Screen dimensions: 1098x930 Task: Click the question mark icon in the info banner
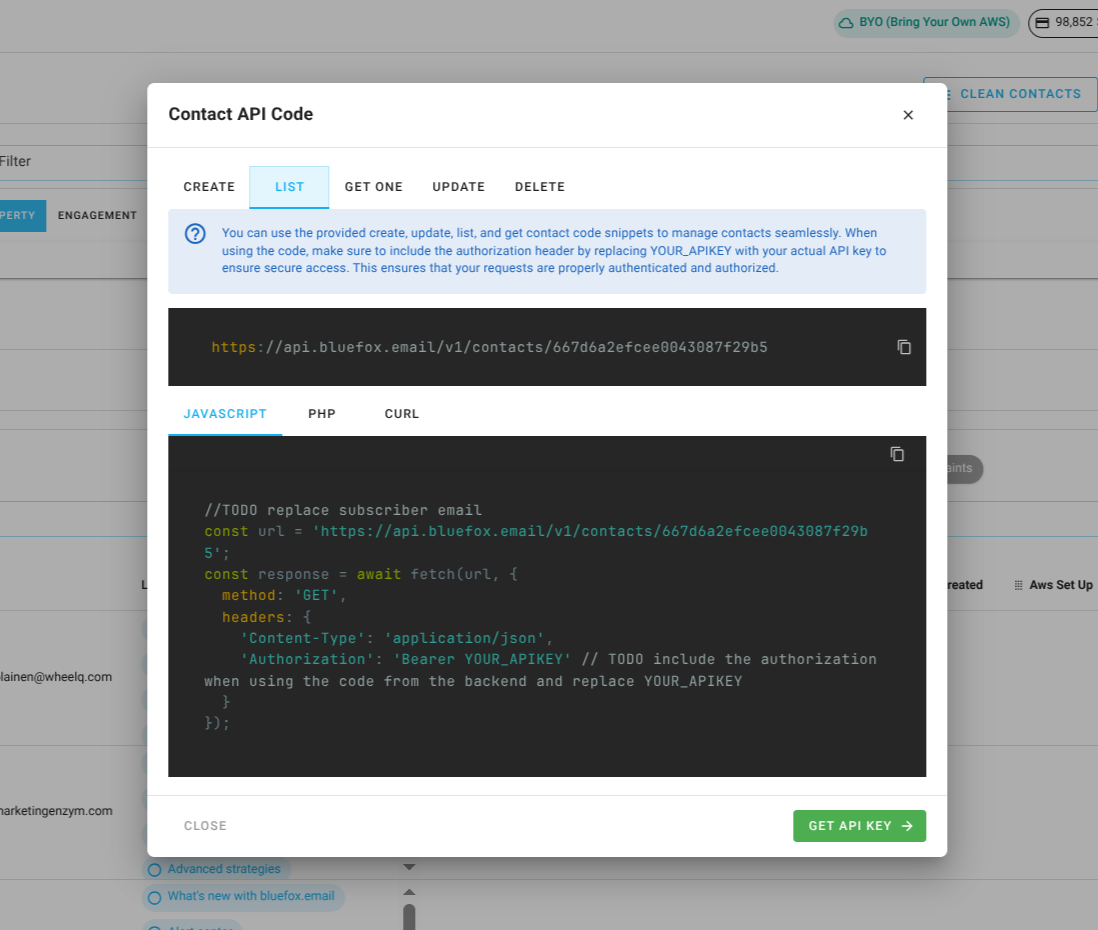click(195, 233)
